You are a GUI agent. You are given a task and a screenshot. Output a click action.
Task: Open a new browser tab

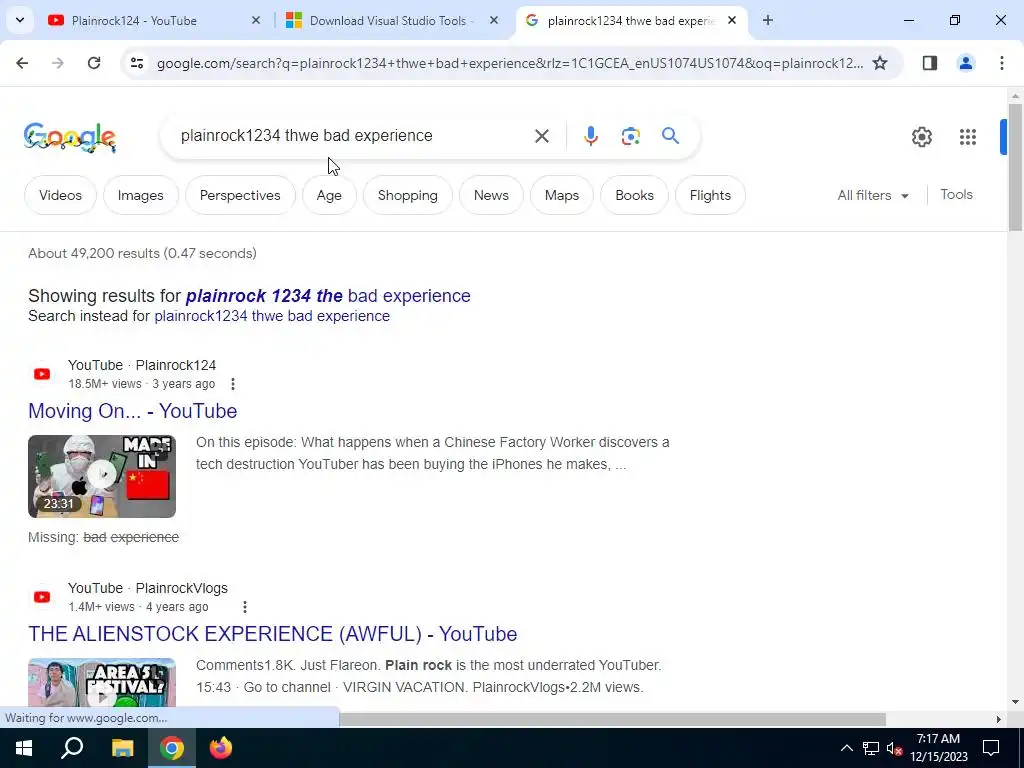768,20
